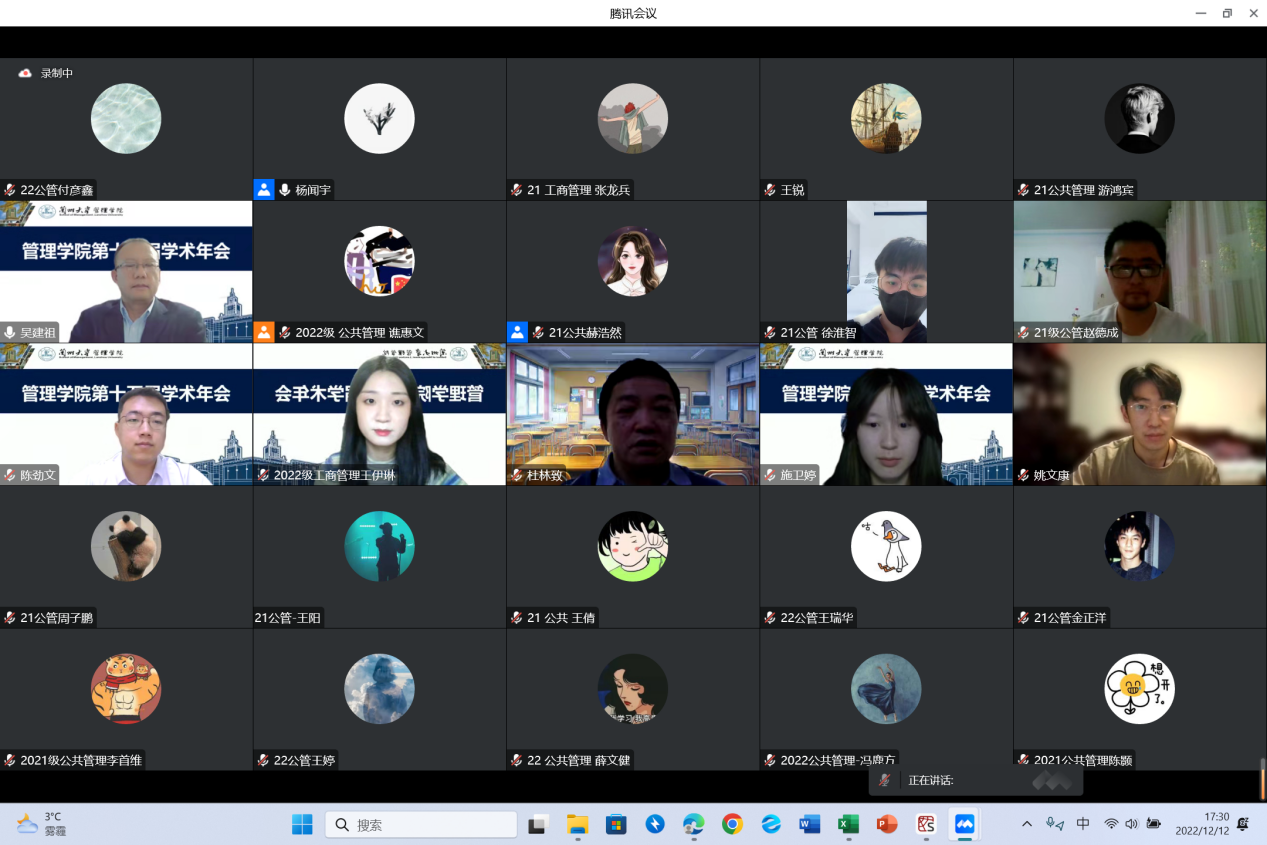Screen dimensions: 1267x845
Task: Open the clock and date flyout
Action: (1201, 824)
